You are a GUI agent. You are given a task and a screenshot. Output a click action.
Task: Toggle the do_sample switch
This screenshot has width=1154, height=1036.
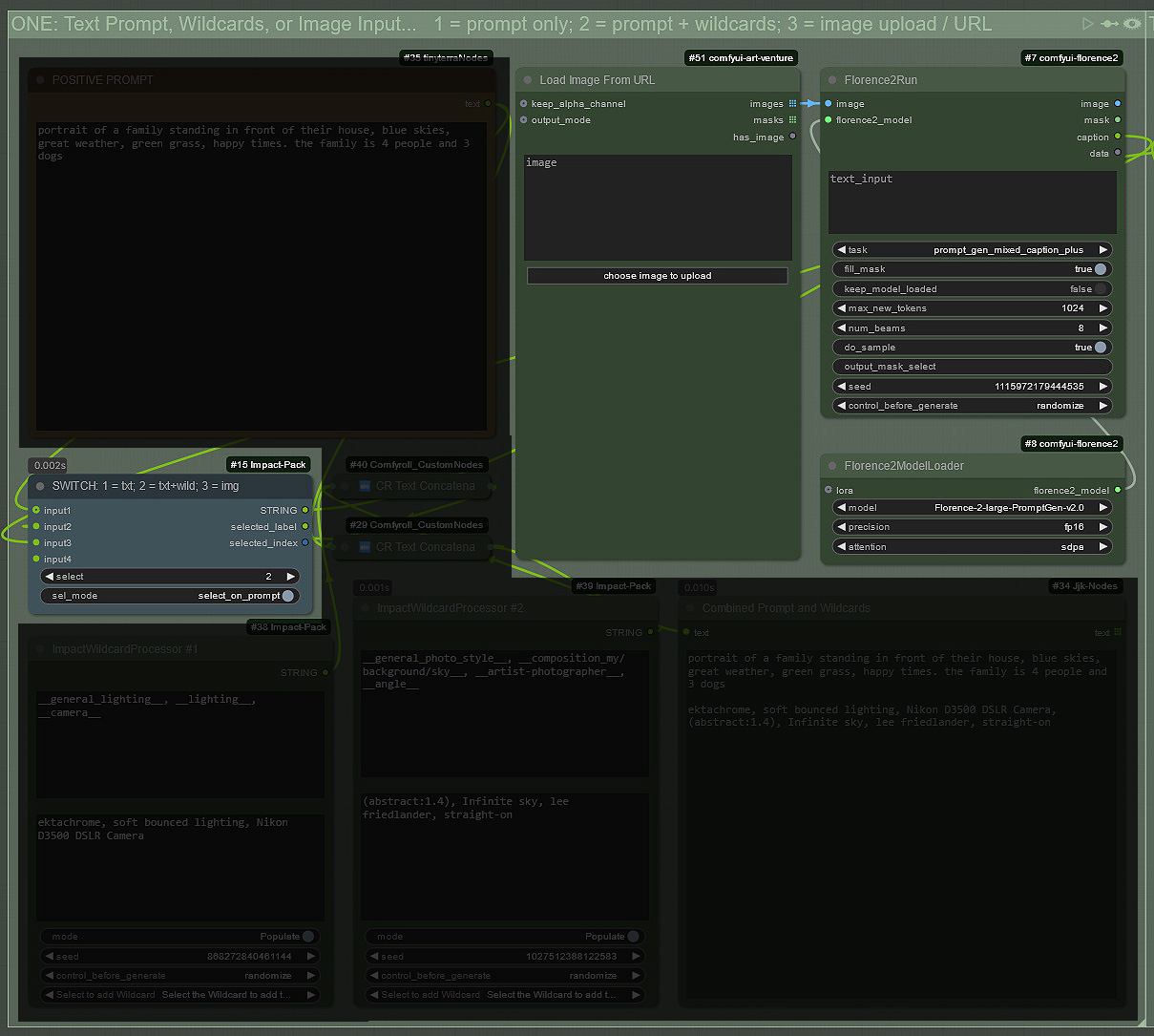[x=1100, y=348]
